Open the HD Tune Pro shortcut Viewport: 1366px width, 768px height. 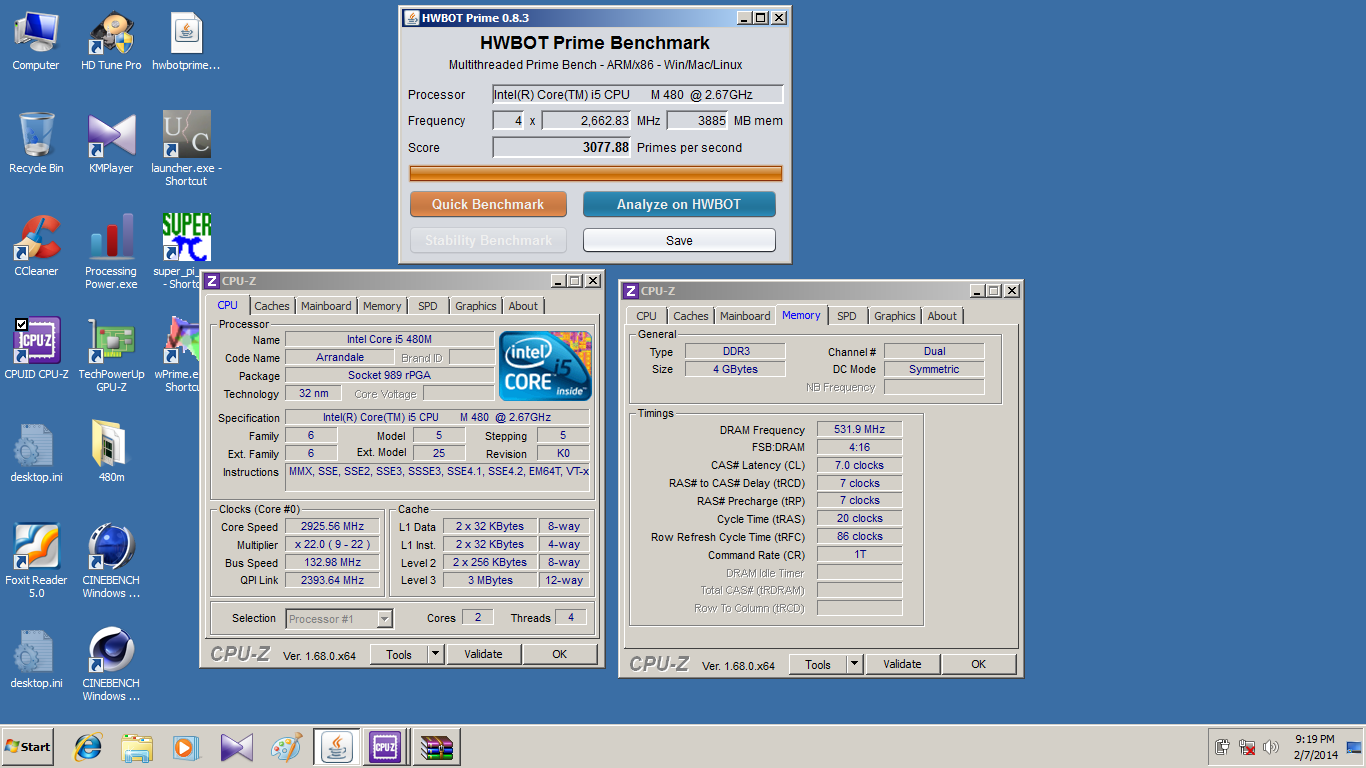111,40
